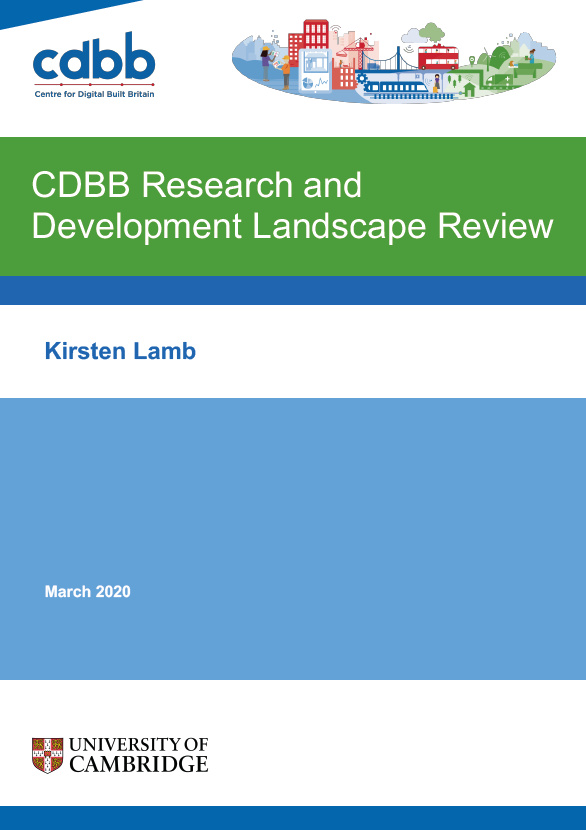Click the University of Cambridge wordmark
This screenshot has width=586, height=830.
click(x=139, y=755)
